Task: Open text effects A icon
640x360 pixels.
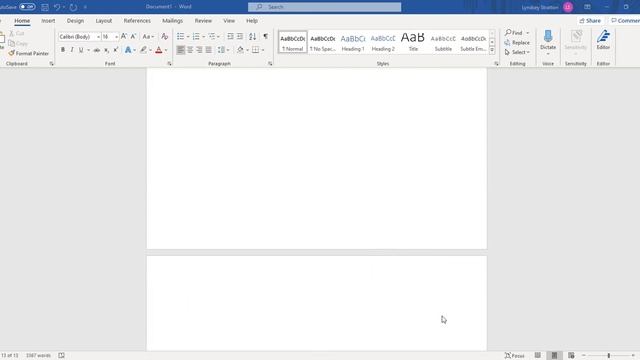Action: (x=128, y=50)
